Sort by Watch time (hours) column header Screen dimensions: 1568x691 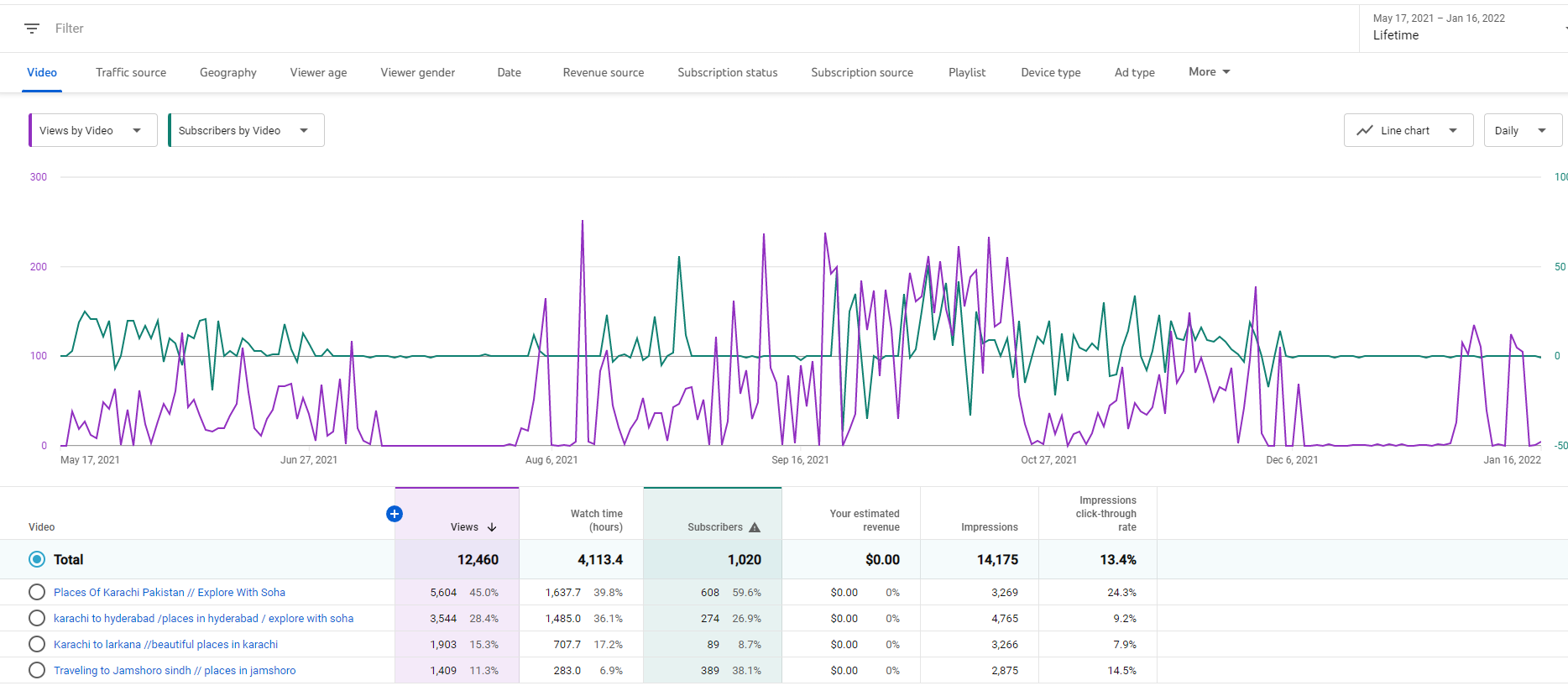coord(596,520)
